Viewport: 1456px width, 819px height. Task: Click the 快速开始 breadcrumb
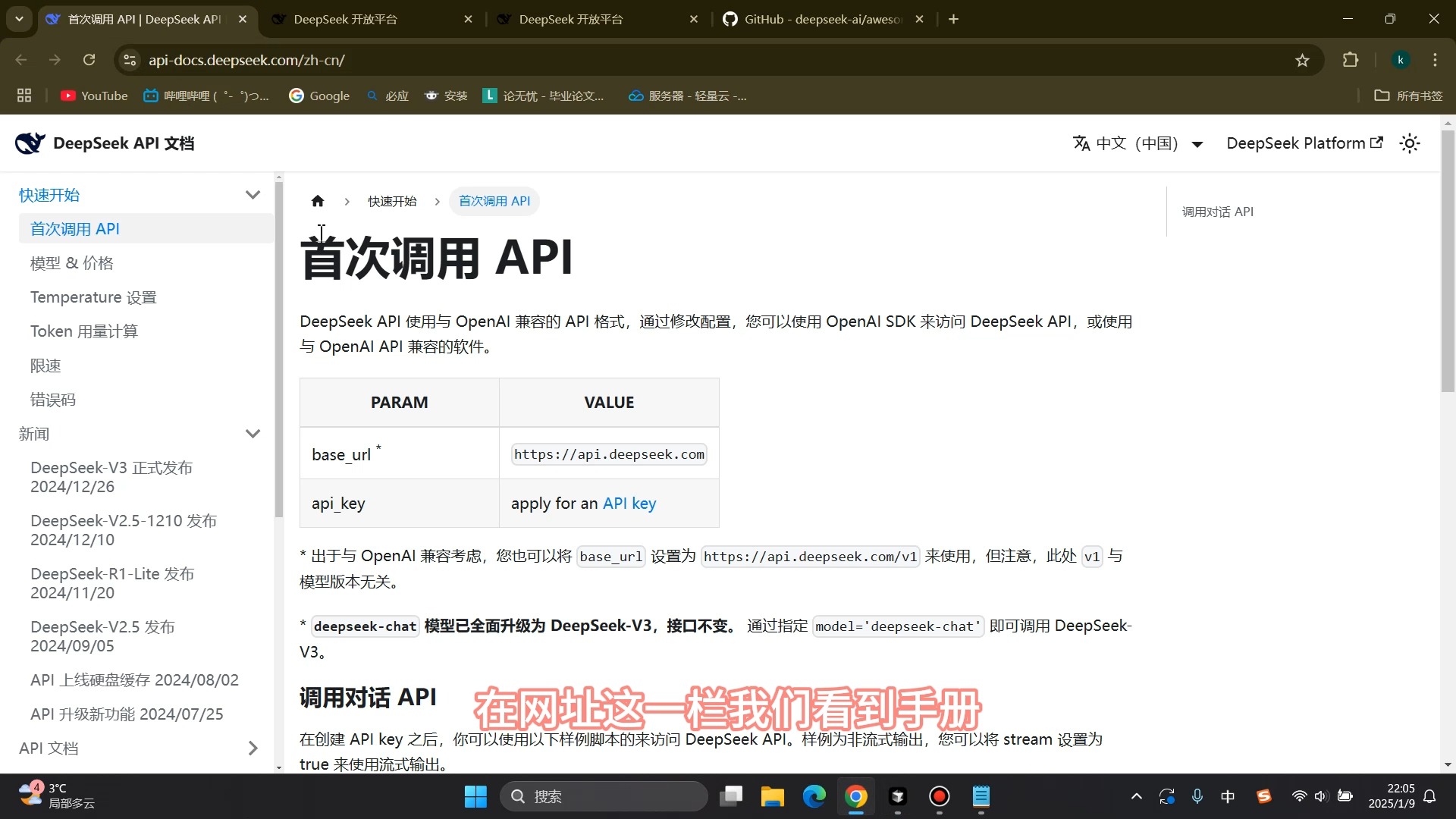[x=392, y=201]
